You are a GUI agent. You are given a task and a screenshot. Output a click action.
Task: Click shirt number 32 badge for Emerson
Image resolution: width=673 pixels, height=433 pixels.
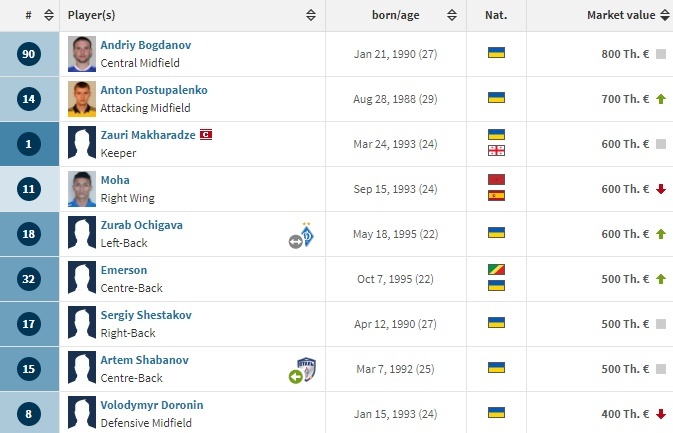coord(29,279)
